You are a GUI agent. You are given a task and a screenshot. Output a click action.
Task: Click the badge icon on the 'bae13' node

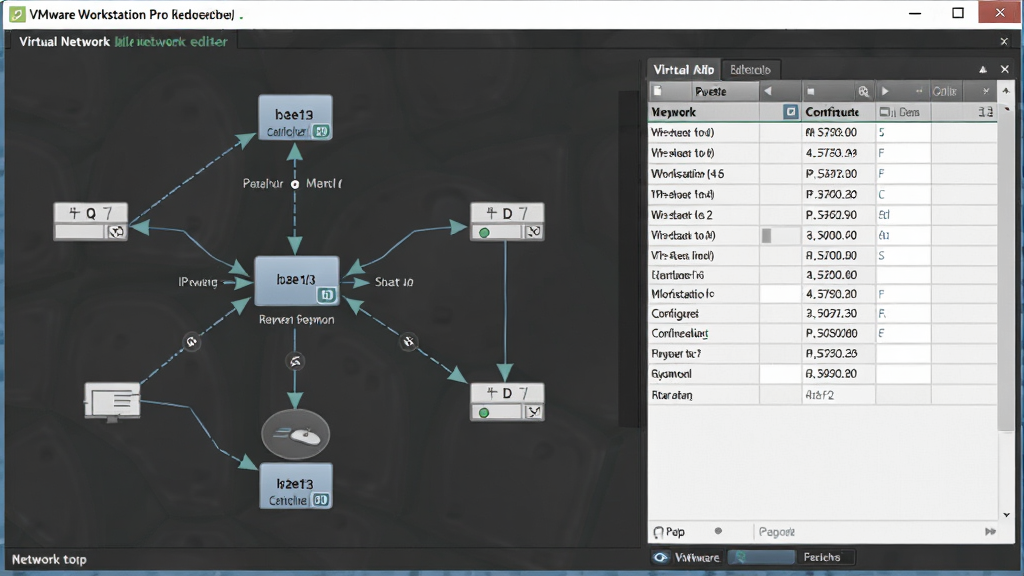click(x=320, y=131)
